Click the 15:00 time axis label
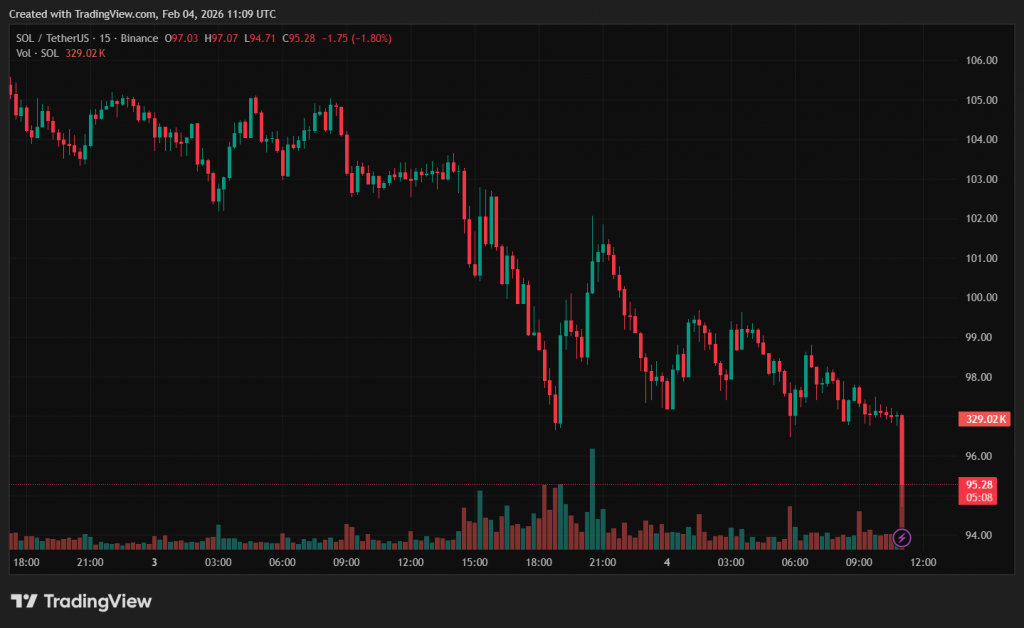 click(474, 563)
